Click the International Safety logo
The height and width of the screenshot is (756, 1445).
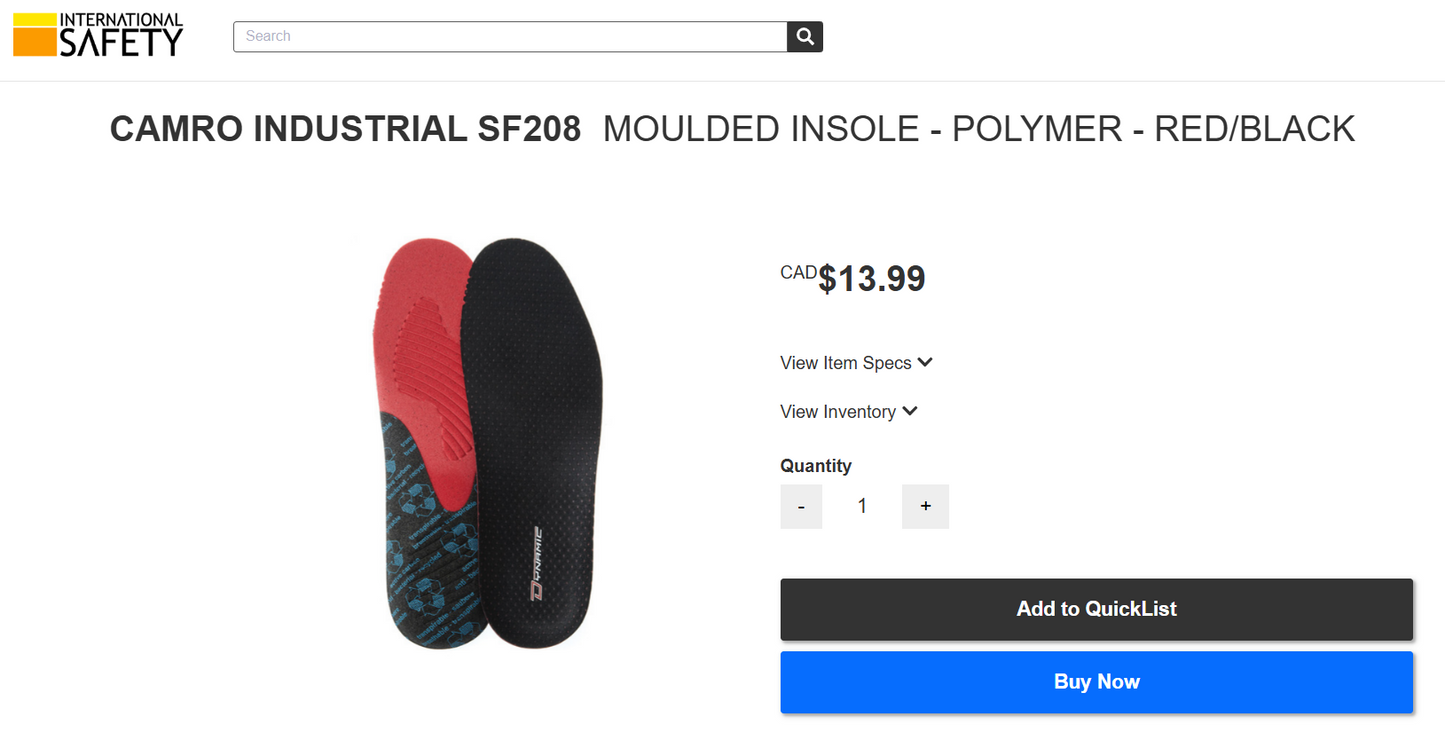97,33
